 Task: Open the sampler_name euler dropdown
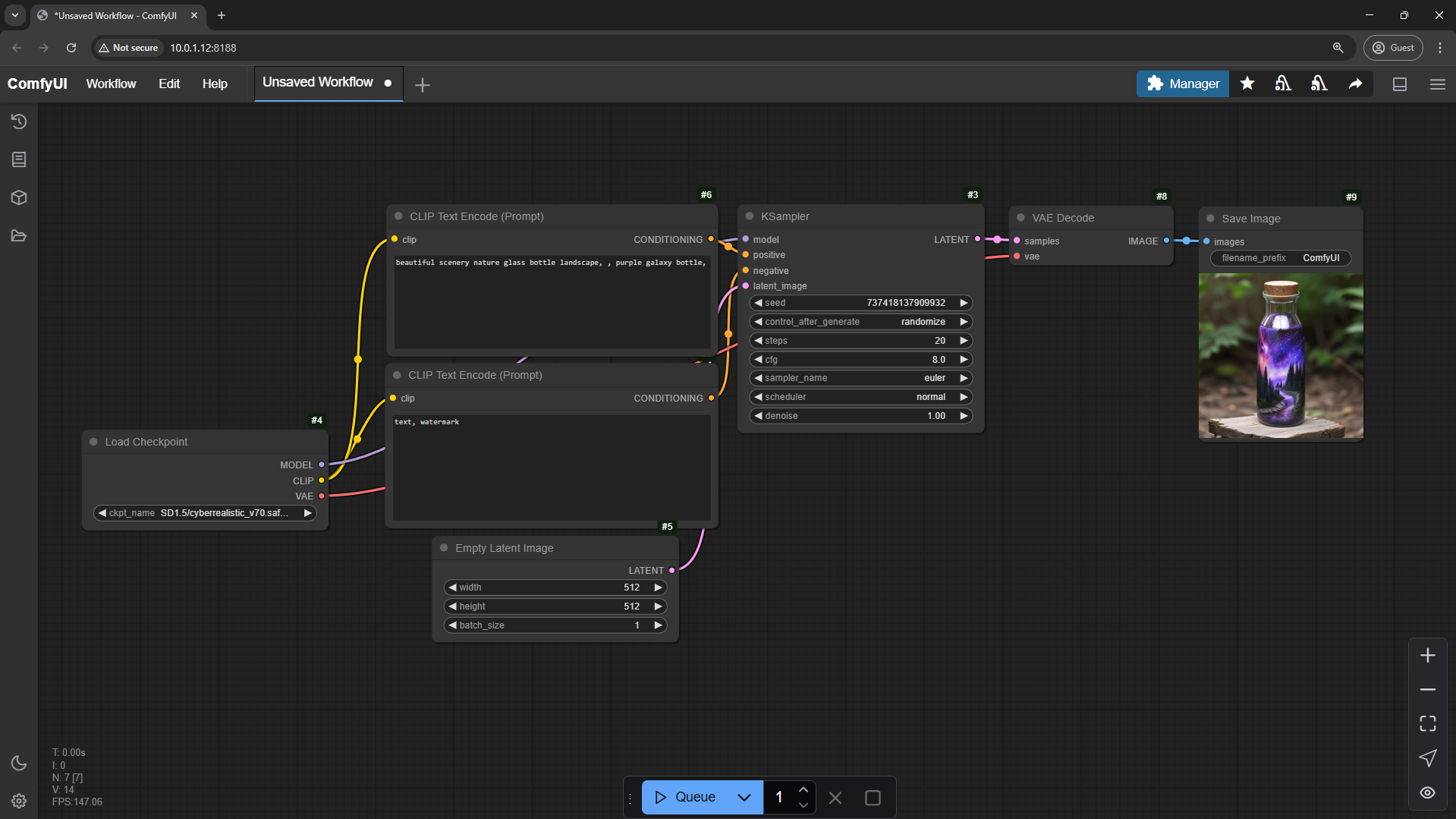click(860, 378)
